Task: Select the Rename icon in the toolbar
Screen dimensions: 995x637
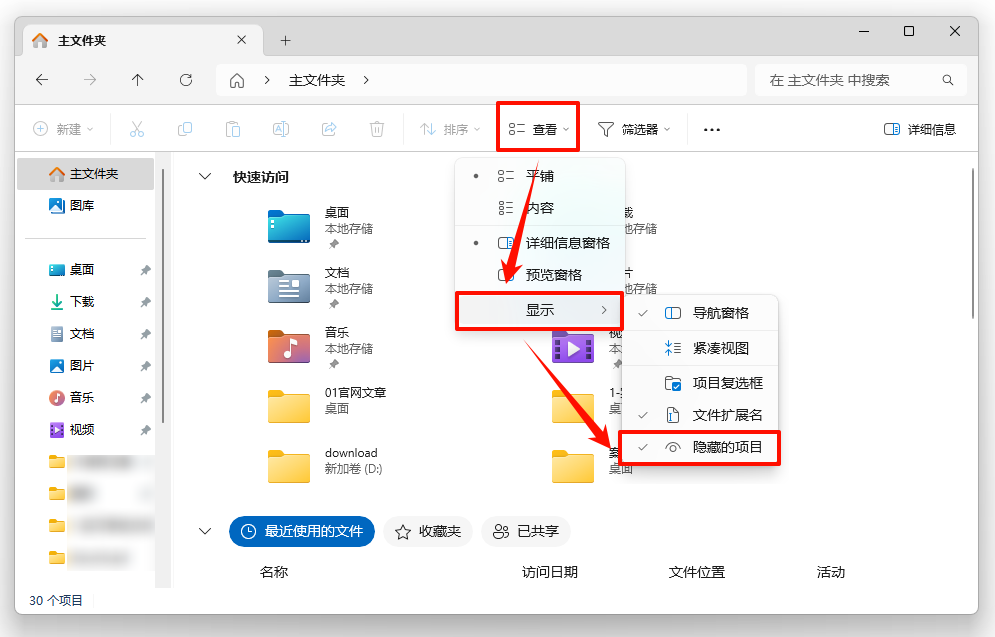Action: [281, 129]
